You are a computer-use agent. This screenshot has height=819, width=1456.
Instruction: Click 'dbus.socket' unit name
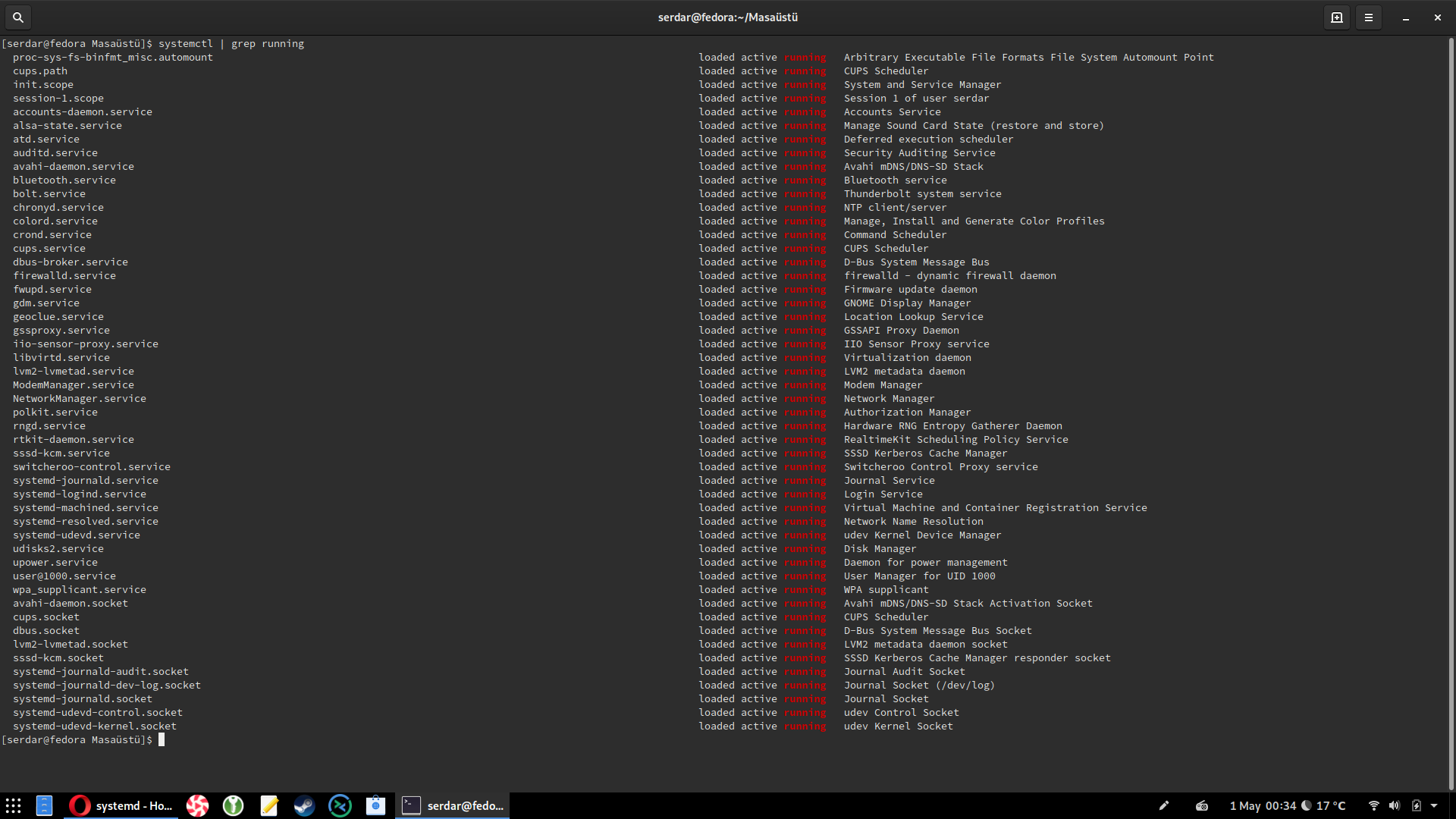tap(46, 631)
